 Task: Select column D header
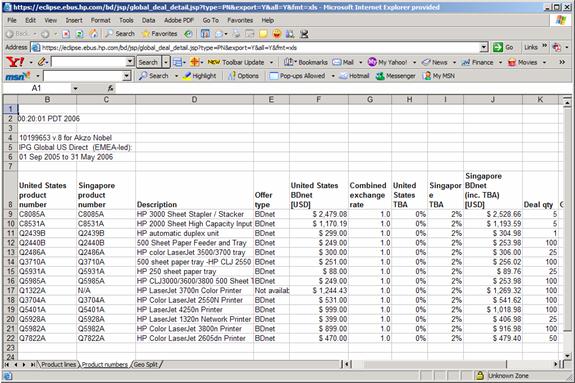coord(194,99)
